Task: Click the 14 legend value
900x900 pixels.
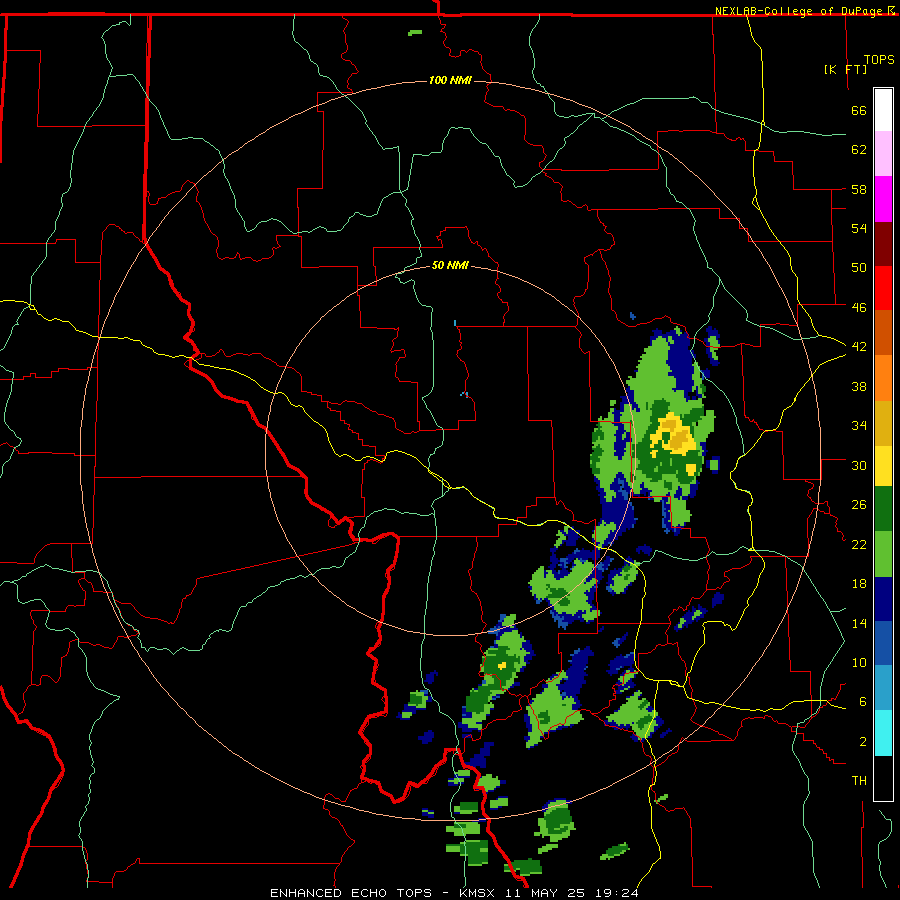Action: pyautogui.click(x=859, y=623)
